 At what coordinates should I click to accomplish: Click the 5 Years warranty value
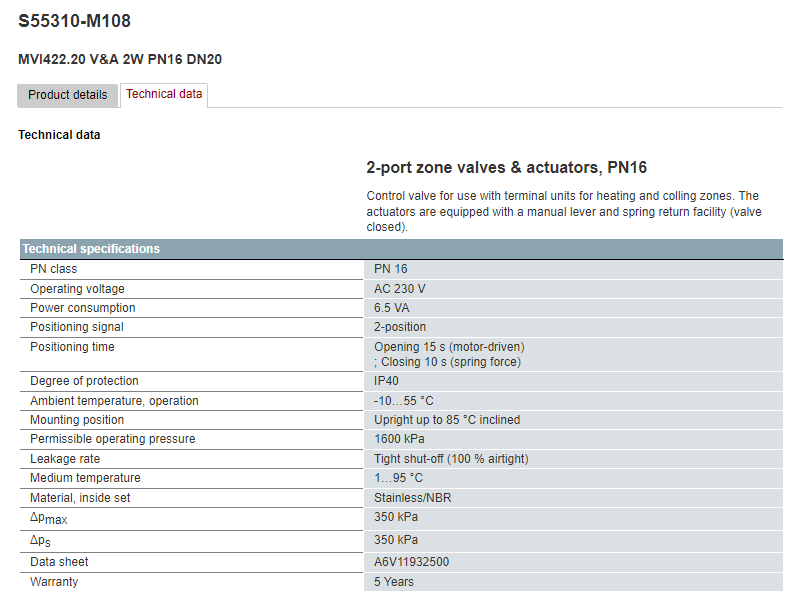point(394,582)
